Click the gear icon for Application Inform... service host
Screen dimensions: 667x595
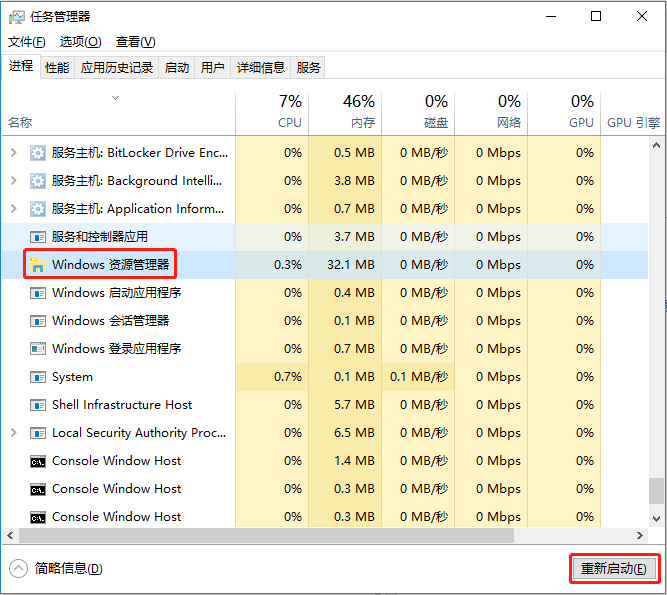click(x=37, y=209)
